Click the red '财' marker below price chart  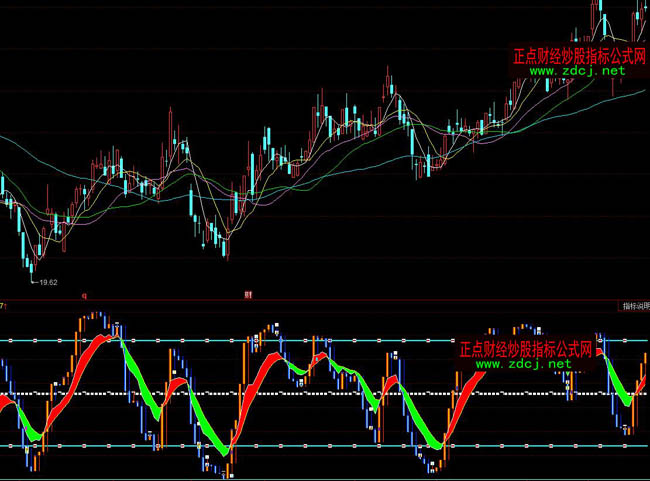point(246,295)
